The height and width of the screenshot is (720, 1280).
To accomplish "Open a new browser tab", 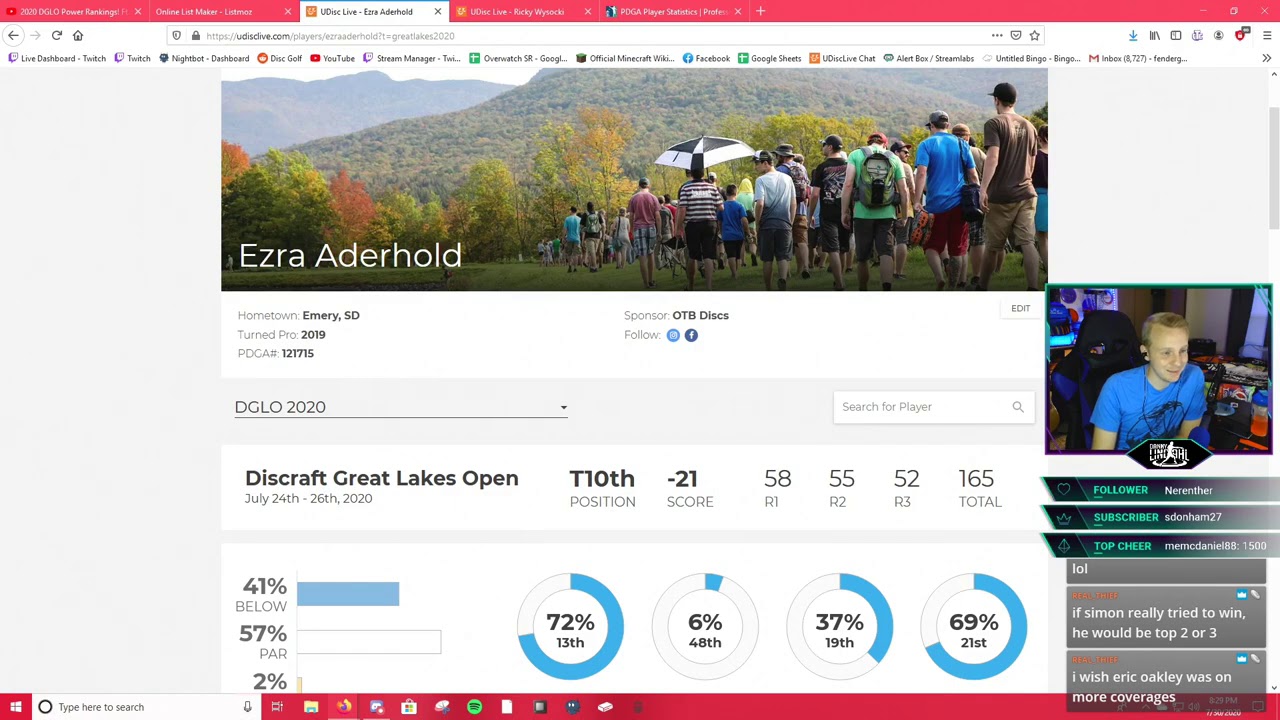I will 761,11.
